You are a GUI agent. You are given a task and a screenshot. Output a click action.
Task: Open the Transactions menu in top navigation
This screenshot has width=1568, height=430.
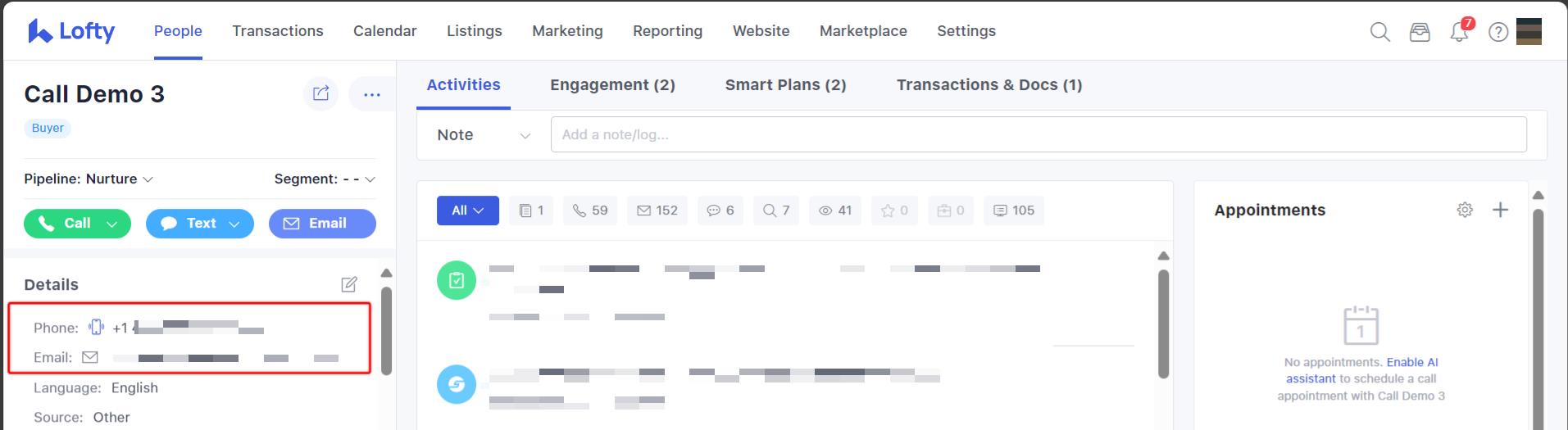pos(278,31)
